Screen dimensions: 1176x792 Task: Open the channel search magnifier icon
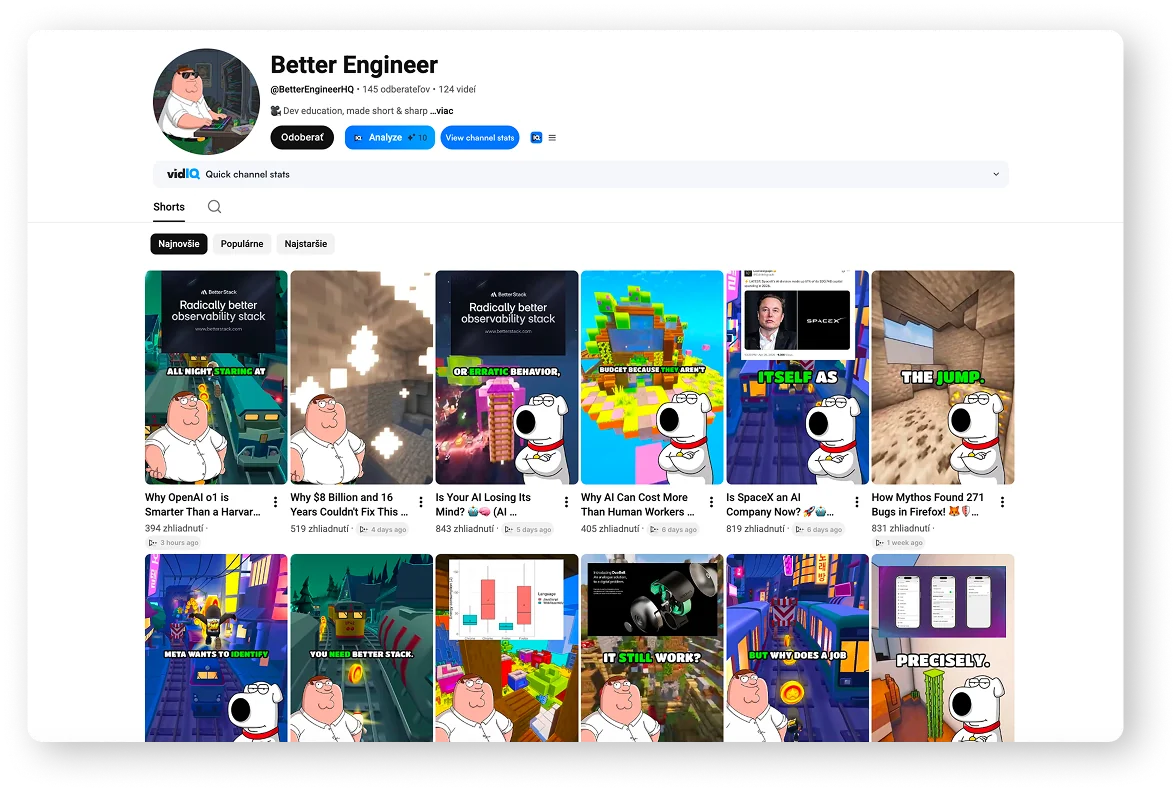point(214,206)
